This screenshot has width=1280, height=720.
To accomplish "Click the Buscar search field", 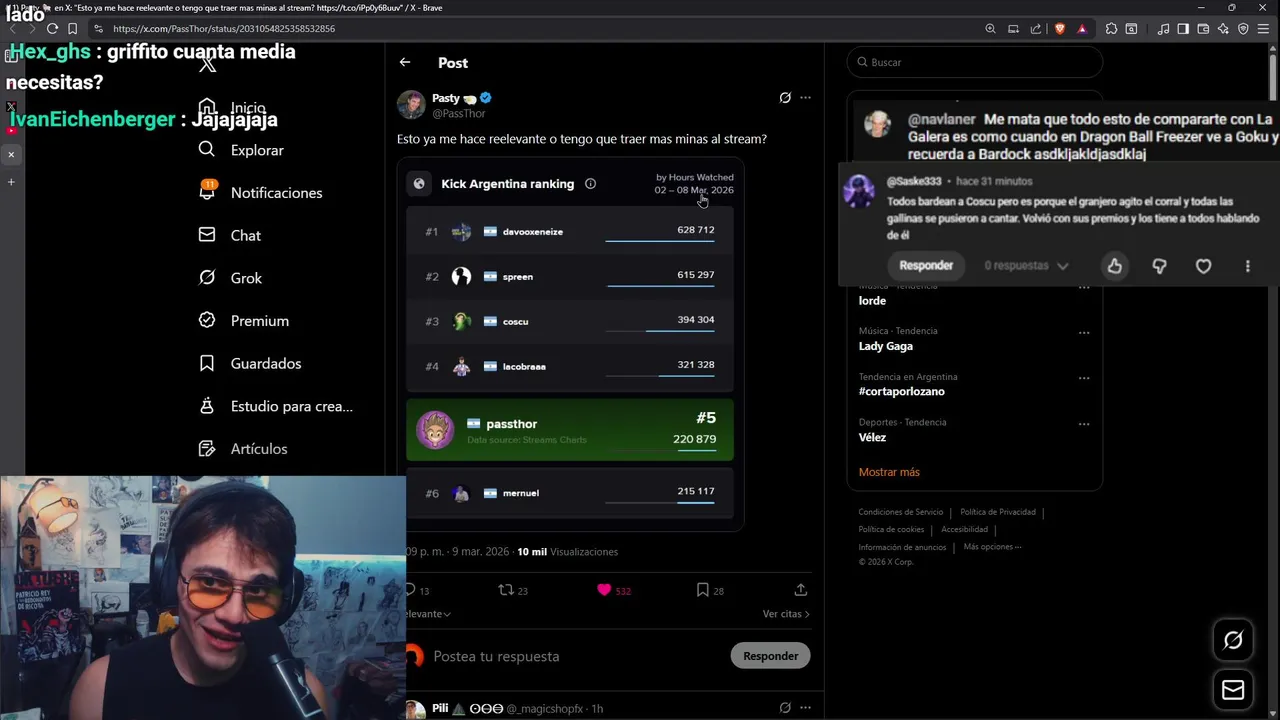I will pyautogui.click(x=975, y=62).
